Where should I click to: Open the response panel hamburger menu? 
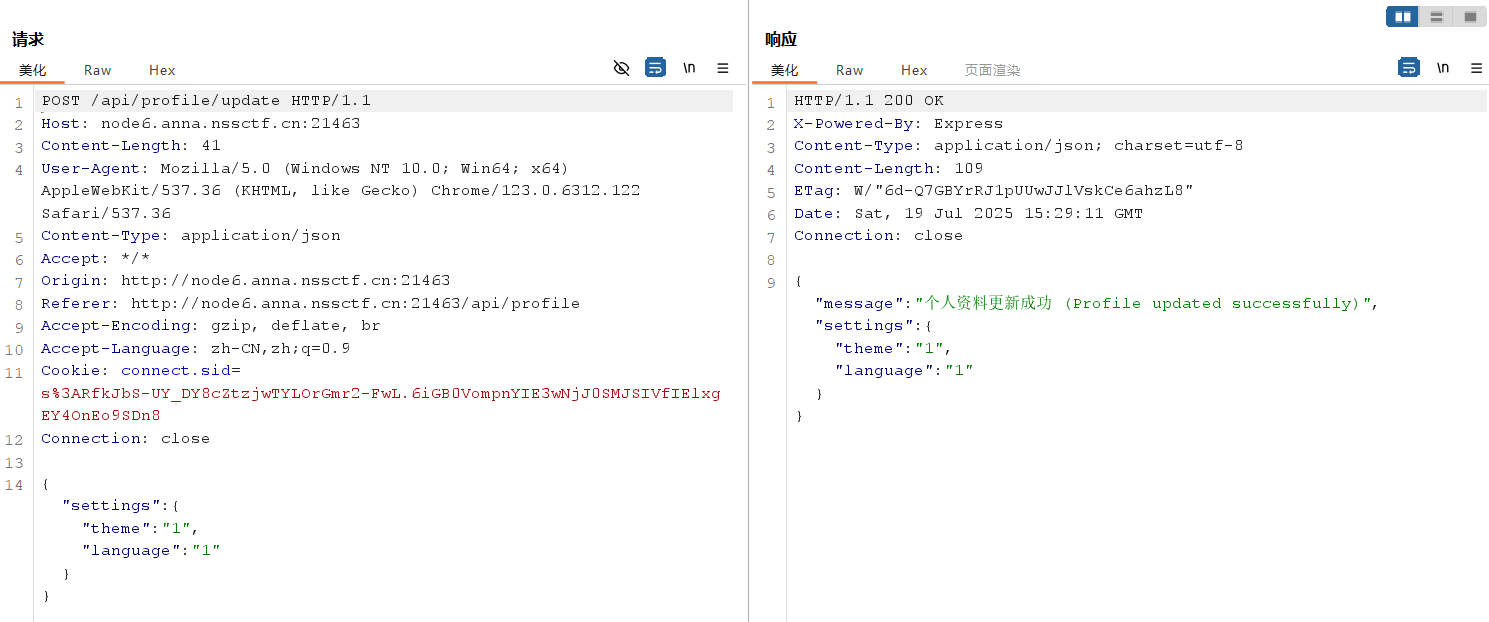coord(1476,68)
